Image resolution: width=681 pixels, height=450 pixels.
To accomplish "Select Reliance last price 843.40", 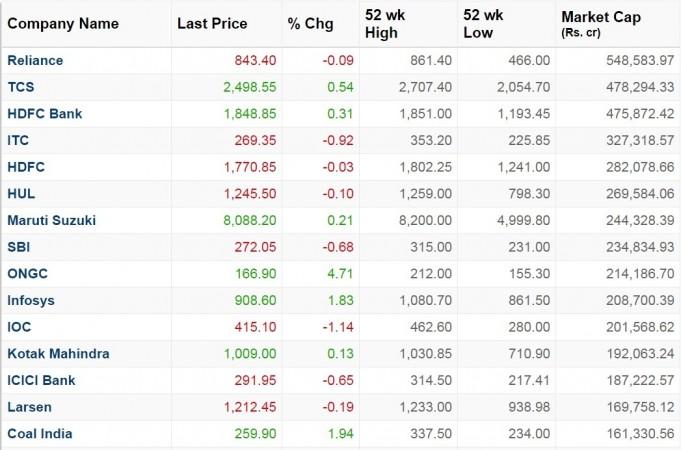I will pos(255,60).
